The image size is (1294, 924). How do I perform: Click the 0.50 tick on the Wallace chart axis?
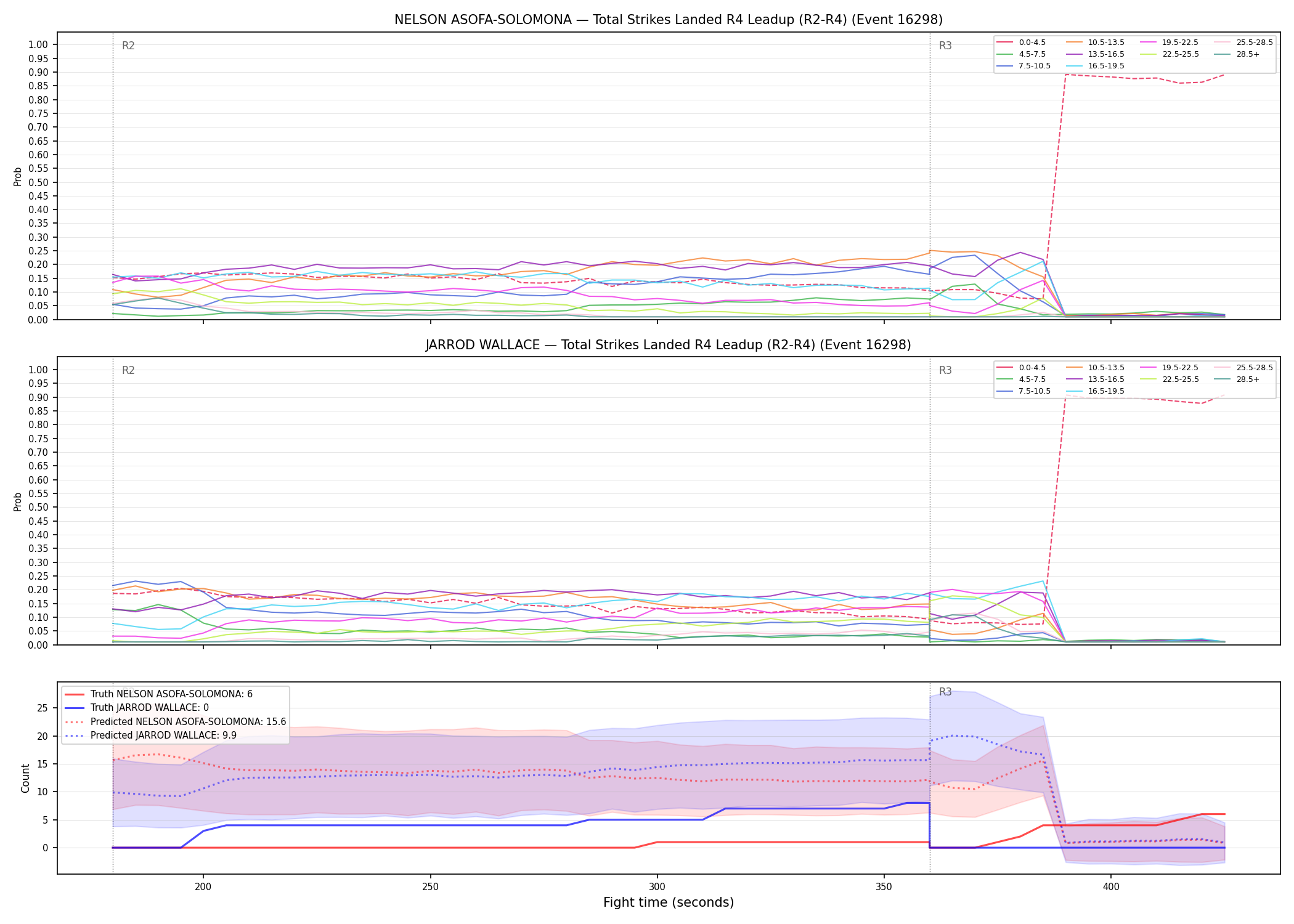point(38,508)
